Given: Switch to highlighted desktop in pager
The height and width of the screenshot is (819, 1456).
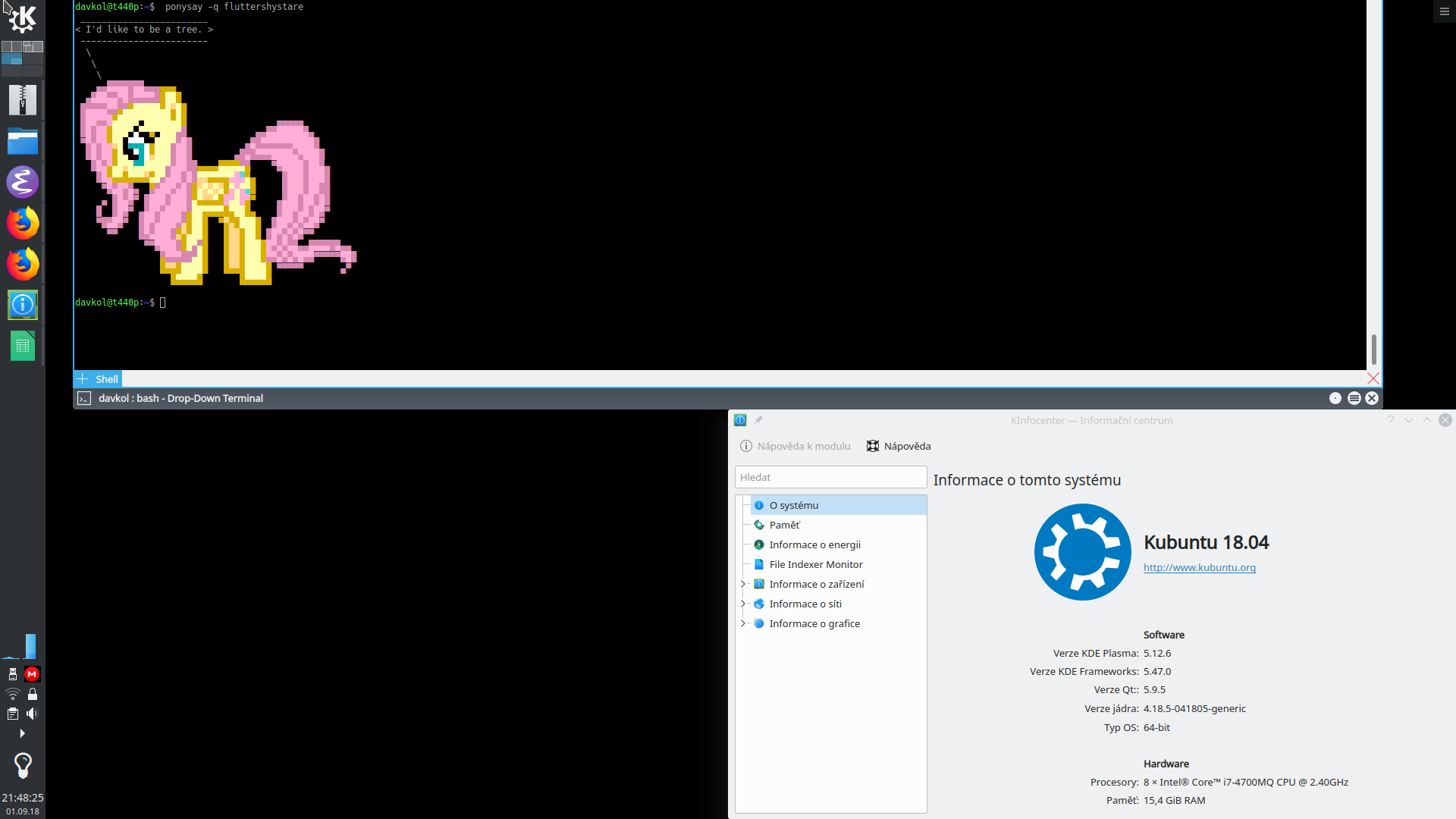Looking at the screenshot, I should [12, 58].
